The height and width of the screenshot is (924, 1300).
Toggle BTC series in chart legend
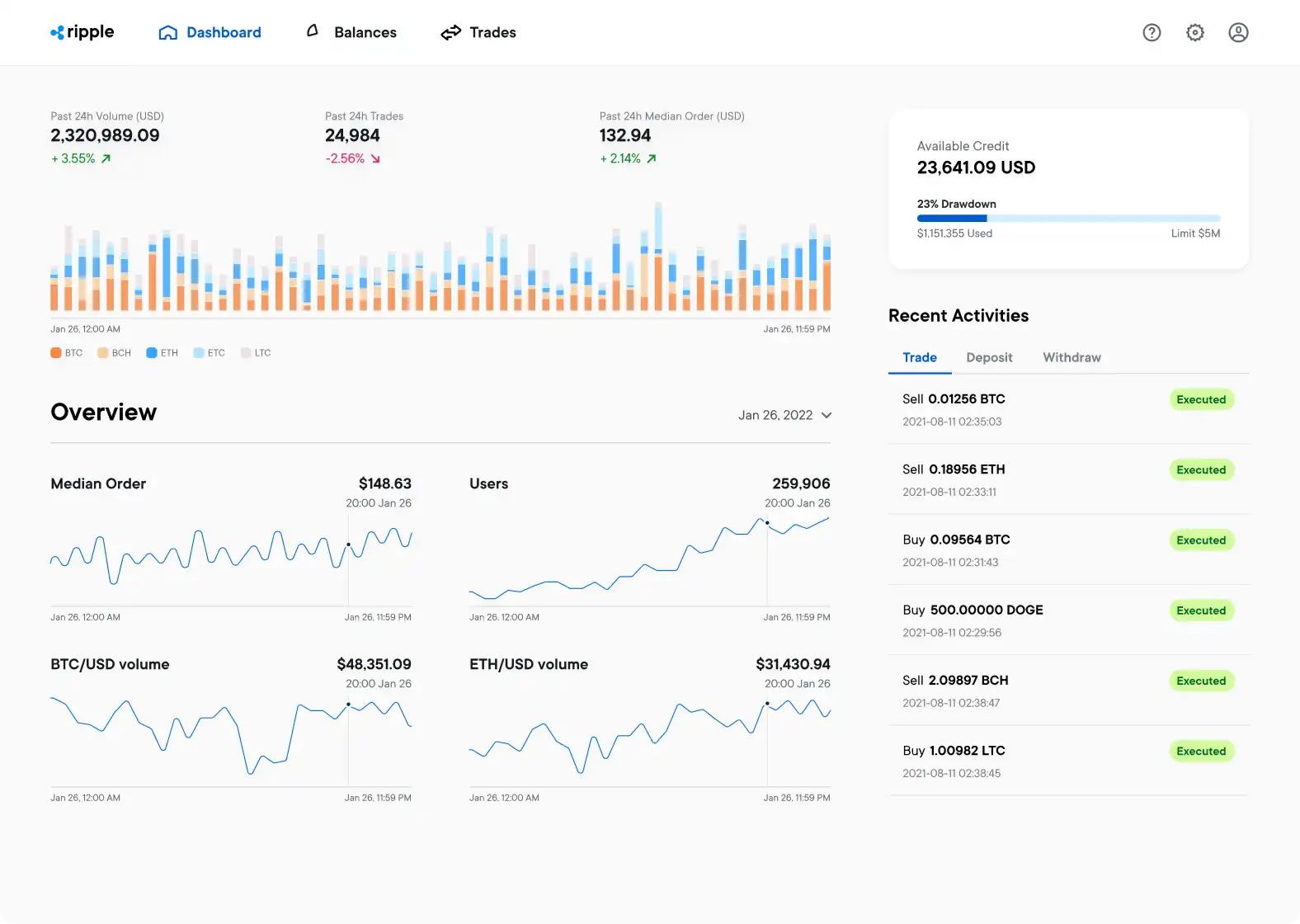[x=67, y=353]
